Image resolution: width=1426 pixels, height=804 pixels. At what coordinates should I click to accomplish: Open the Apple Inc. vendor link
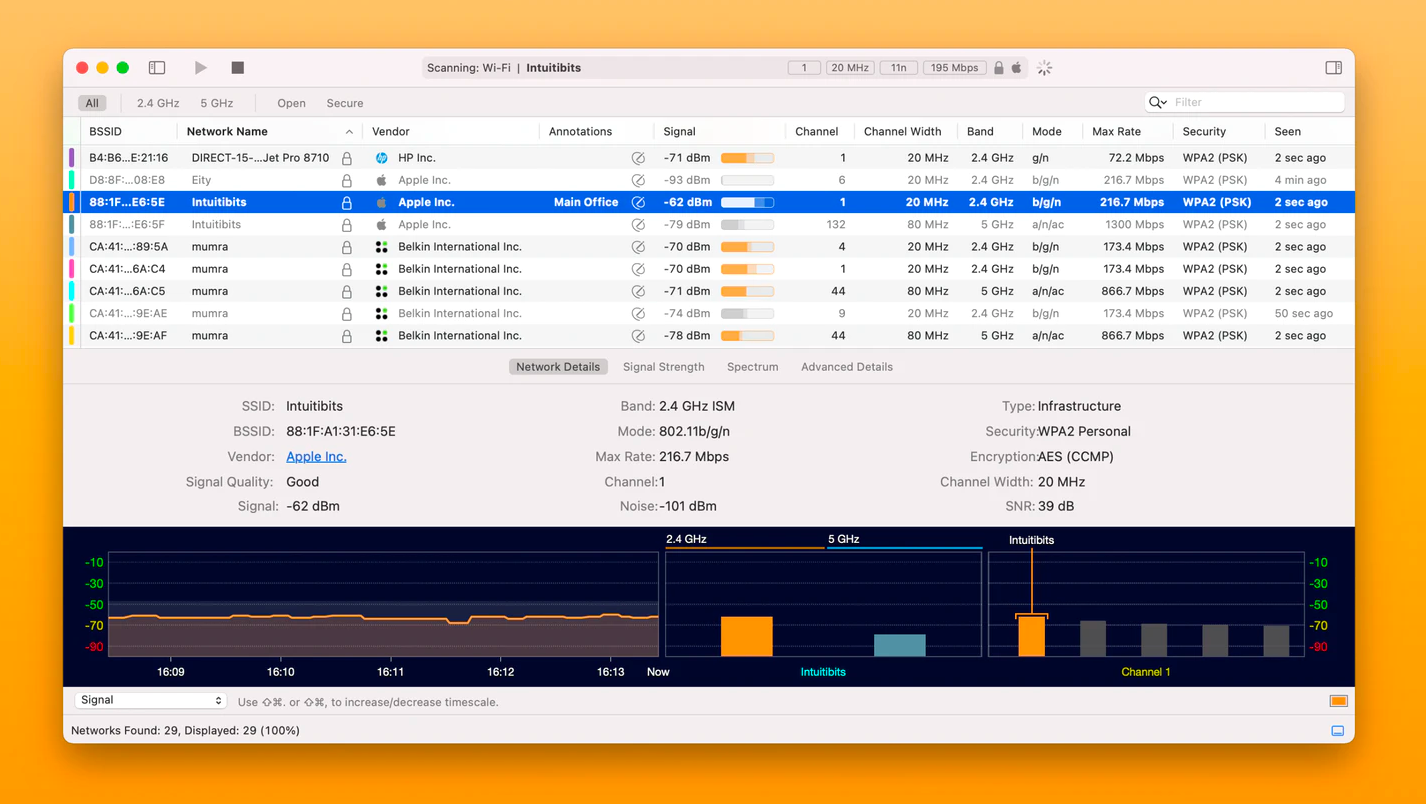316,457
